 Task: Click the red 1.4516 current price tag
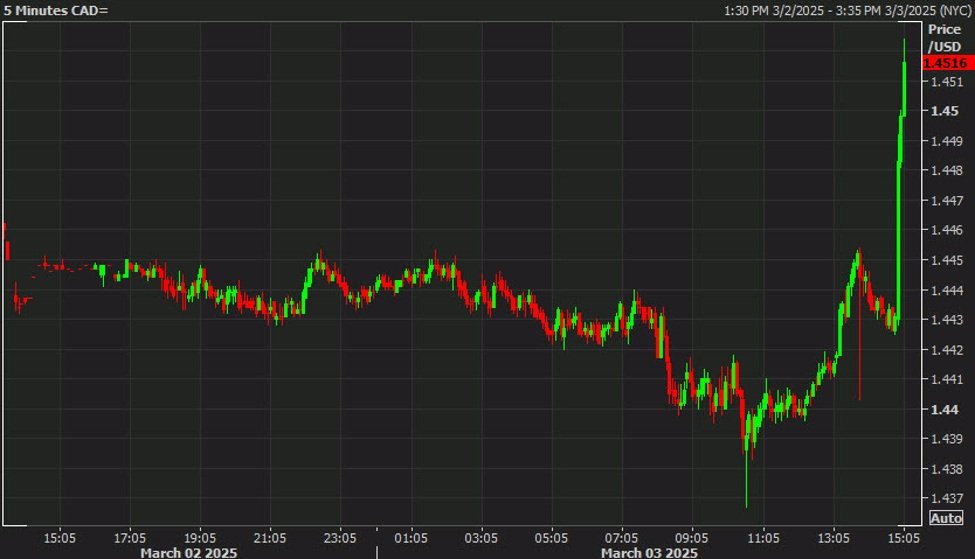coord(946,62)
